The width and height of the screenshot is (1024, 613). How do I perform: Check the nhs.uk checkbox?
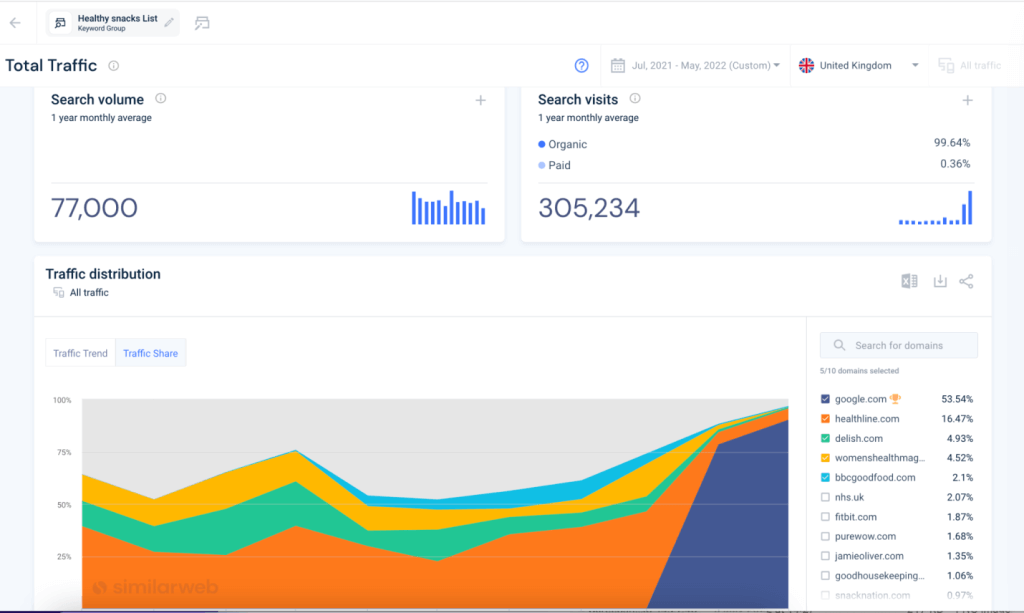825,497
